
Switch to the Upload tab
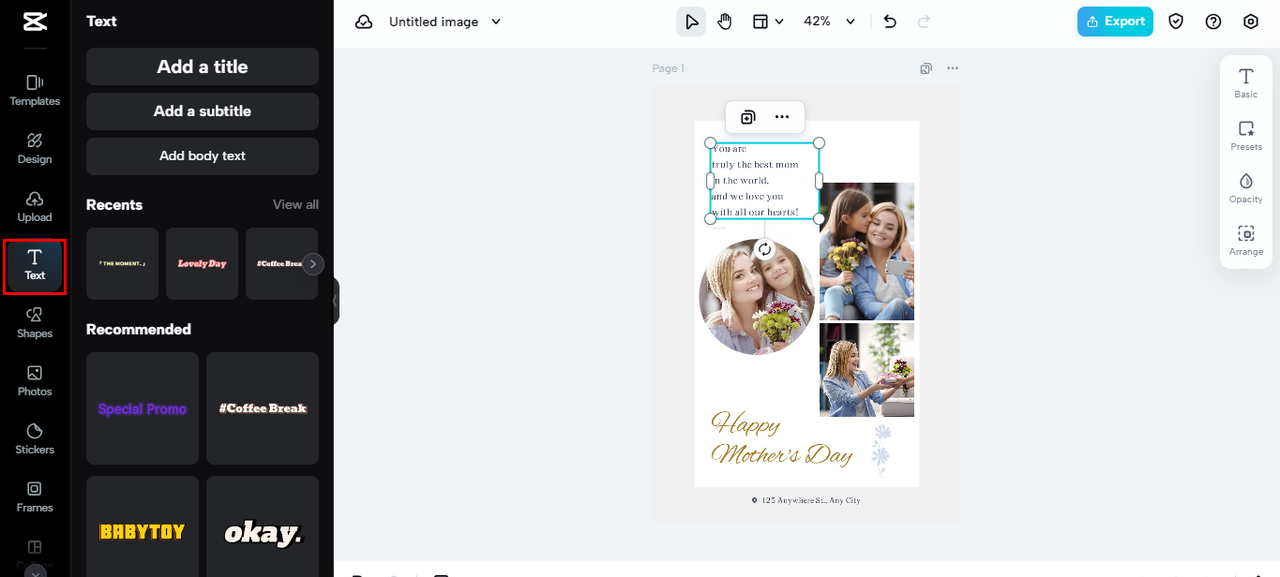(x=35, y=205)
